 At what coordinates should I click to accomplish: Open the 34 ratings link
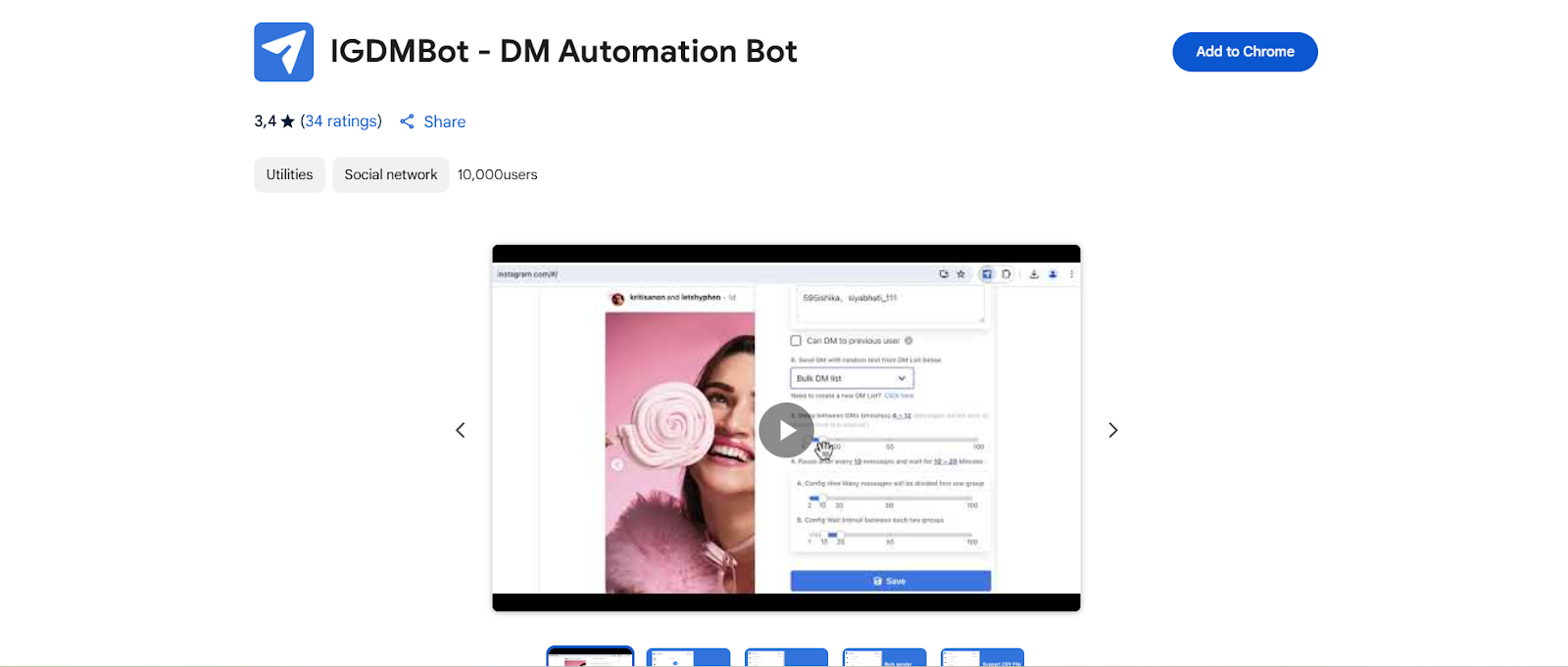[341, 121]
